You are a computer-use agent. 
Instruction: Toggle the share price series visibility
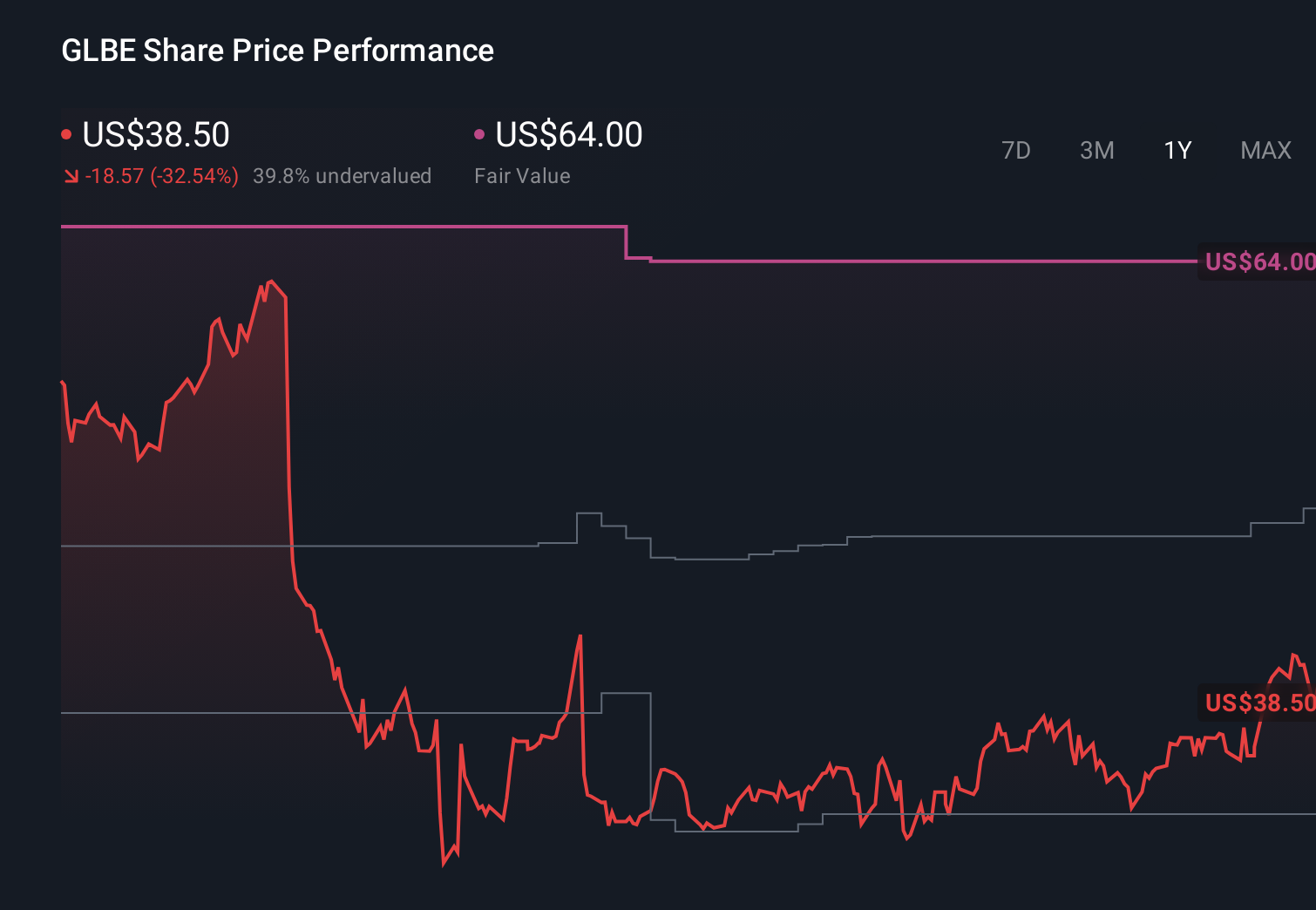pos(66,133)
